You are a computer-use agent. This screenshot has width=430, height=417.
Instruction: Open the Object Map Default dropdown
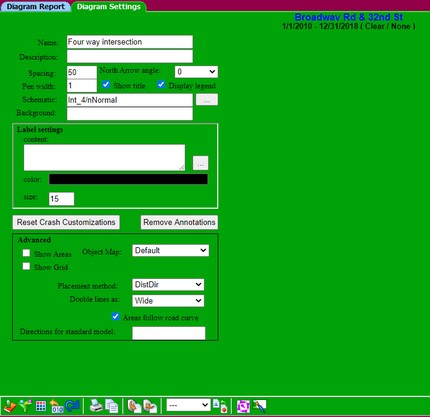171,250
